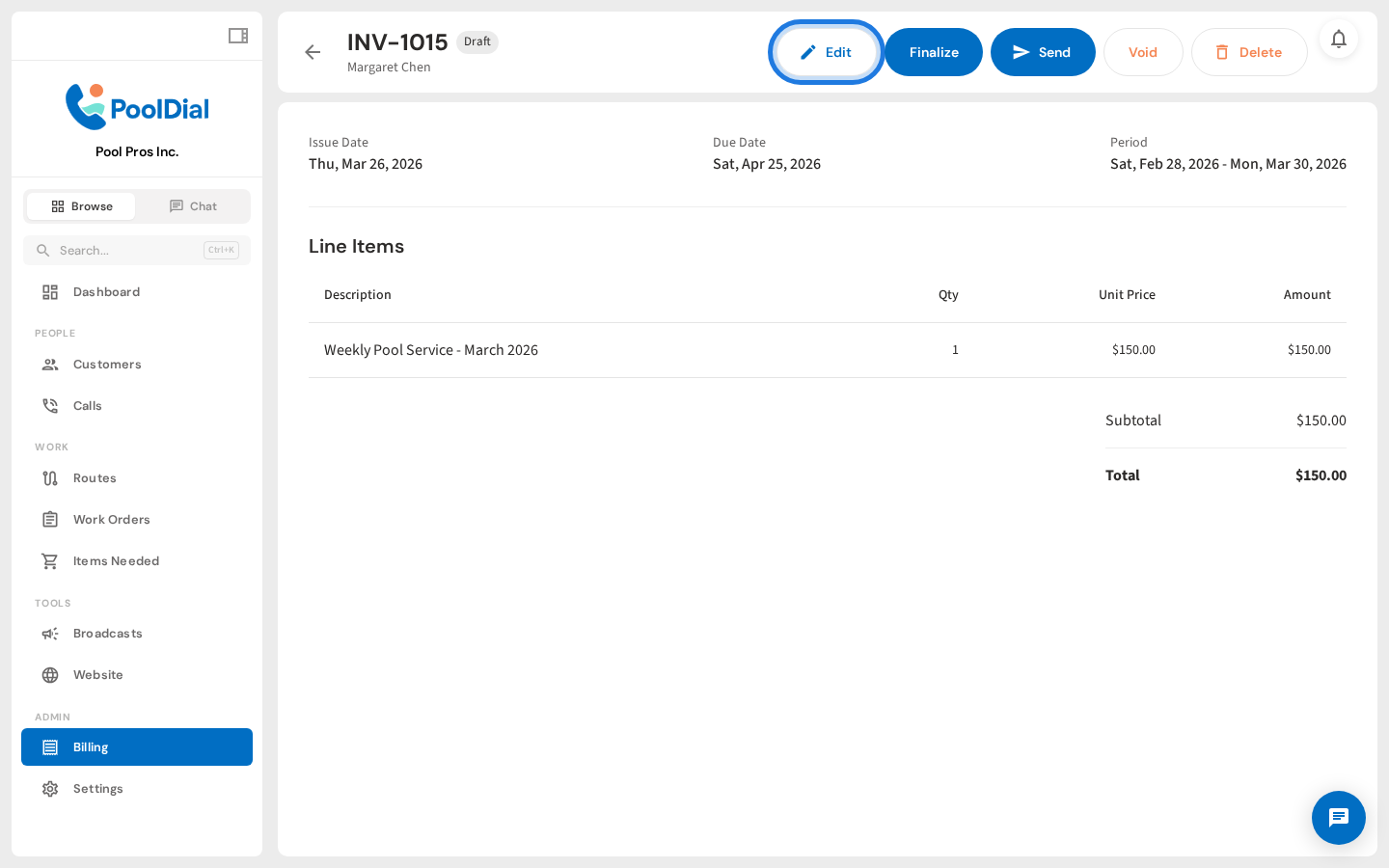Finalize the draft invoice
The image size is (1389, 868).
tap(933, 52)
